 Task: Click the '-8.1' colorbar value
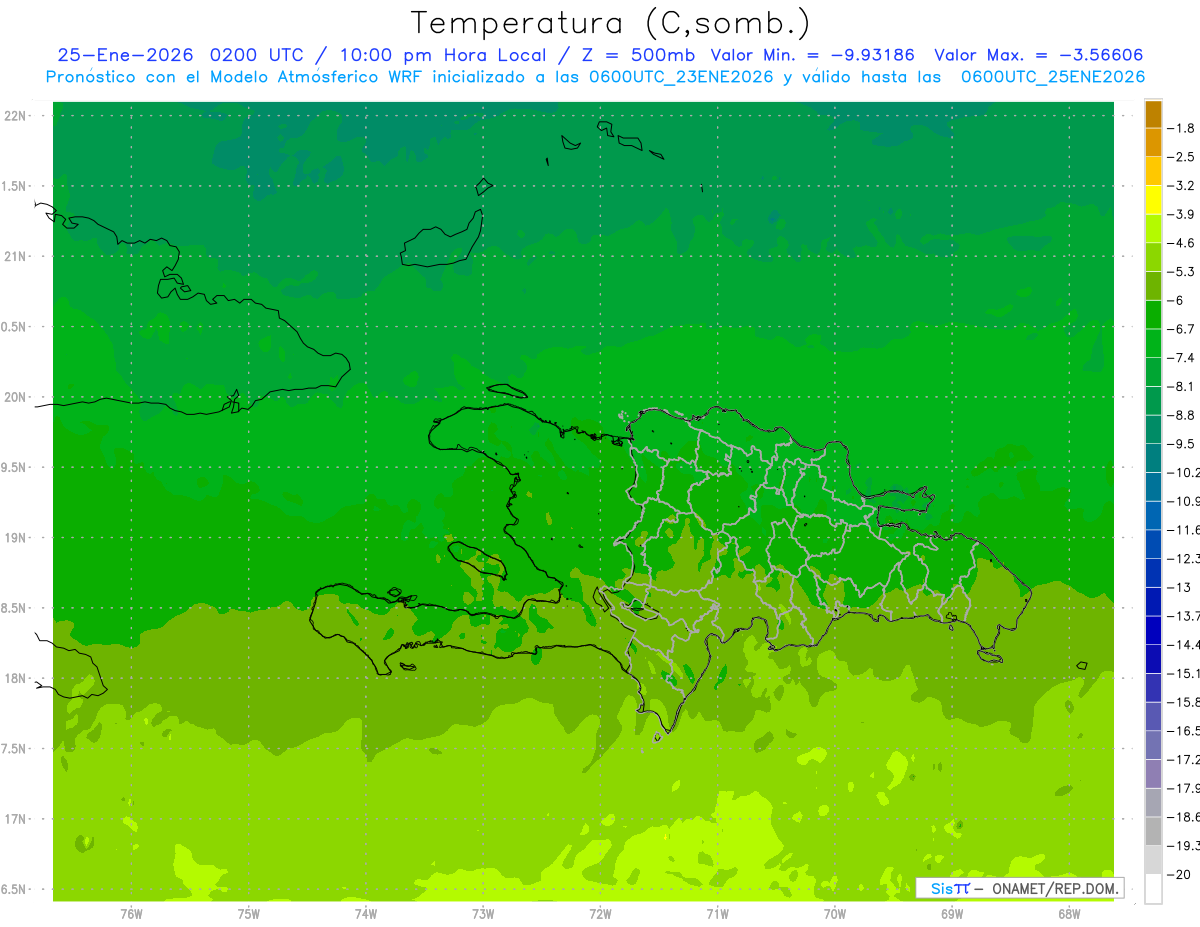(x=1182, y=386)
